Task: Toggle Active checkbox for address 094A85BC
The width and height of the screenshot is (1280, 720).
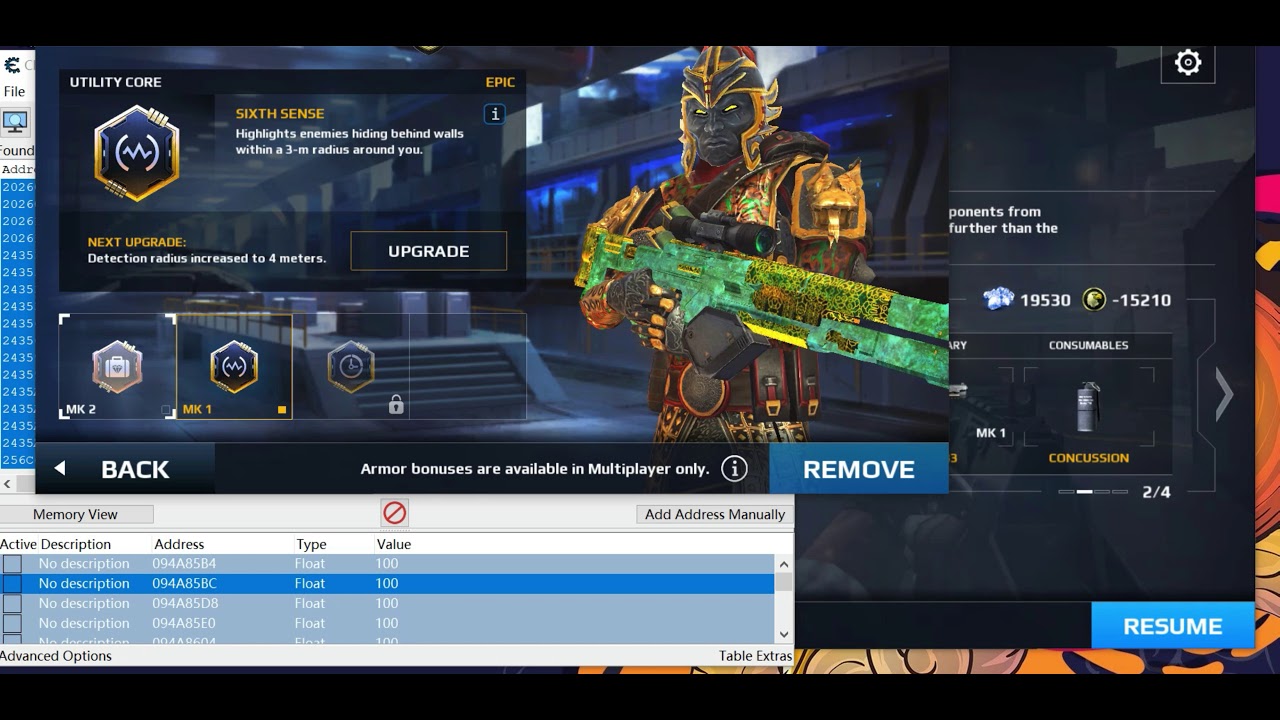Action: 12,584
